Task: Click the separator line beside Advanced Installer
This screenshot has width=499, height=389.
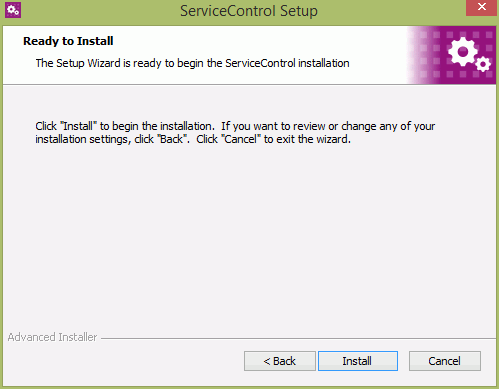Action: (x=298, y=339)
